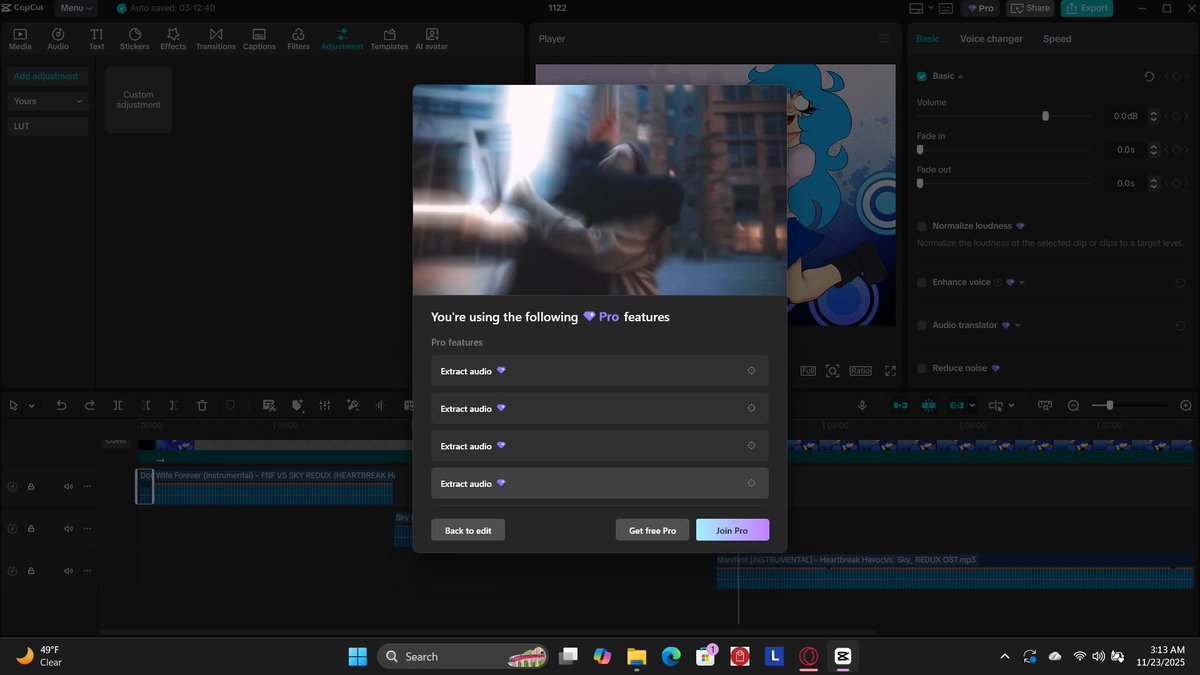Expand the Audio translator options arrow
The height and width of the screenshot is (675, 1200).
[x=1018, y=326]
